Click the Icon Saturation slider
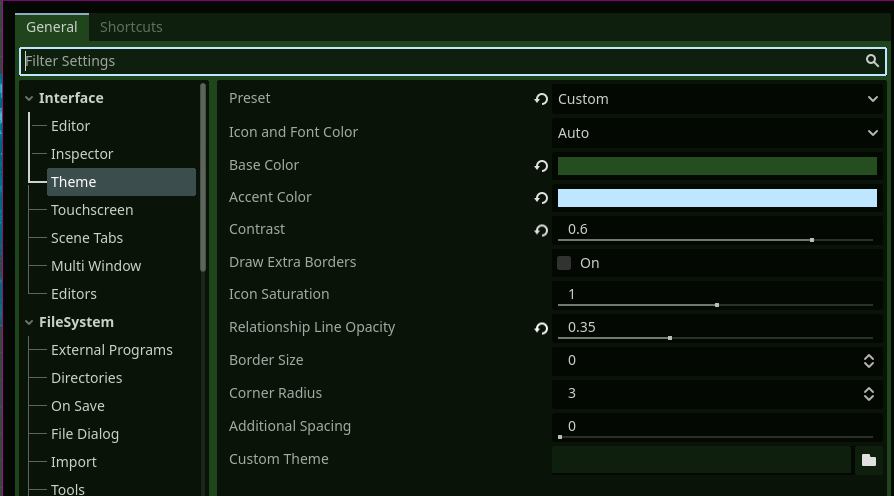 point(716,304)
